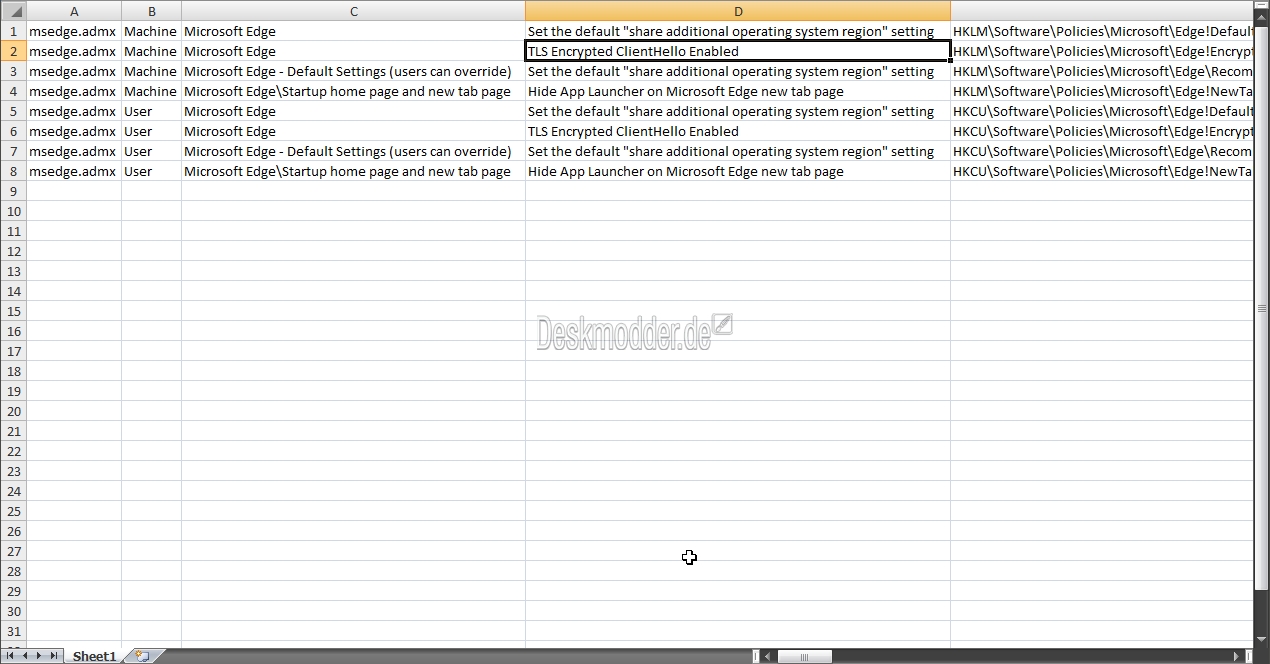The image size is (1270, 664).
Task: Click msedge.admx cell in row 4
Action: tap(74, 91)
